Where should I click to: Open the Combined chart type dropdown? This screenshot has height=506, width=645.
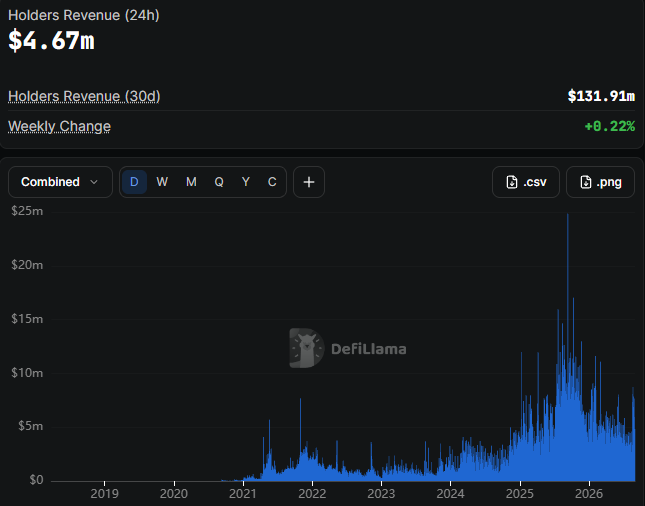60,182
